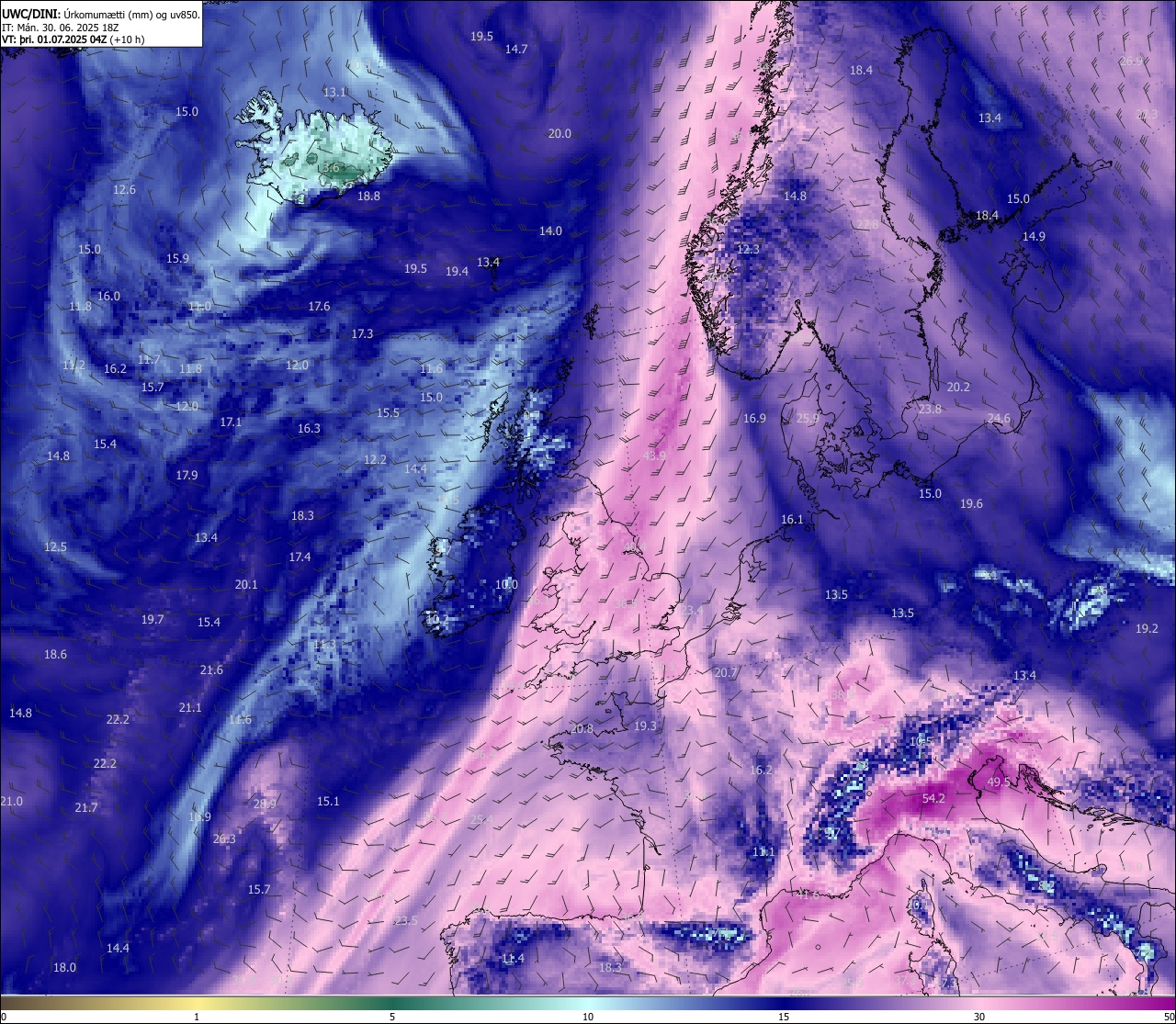Click the 18.0 value at the bottom left

click(64, 967)
